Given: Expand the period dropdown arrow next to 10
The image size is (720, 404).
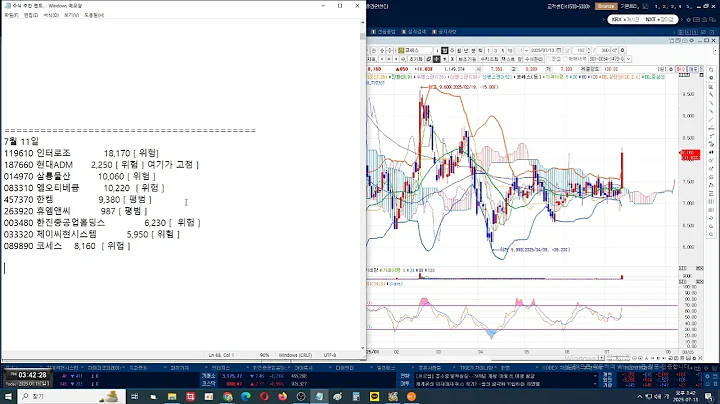Looking at the screenshot, I should 527,50.
